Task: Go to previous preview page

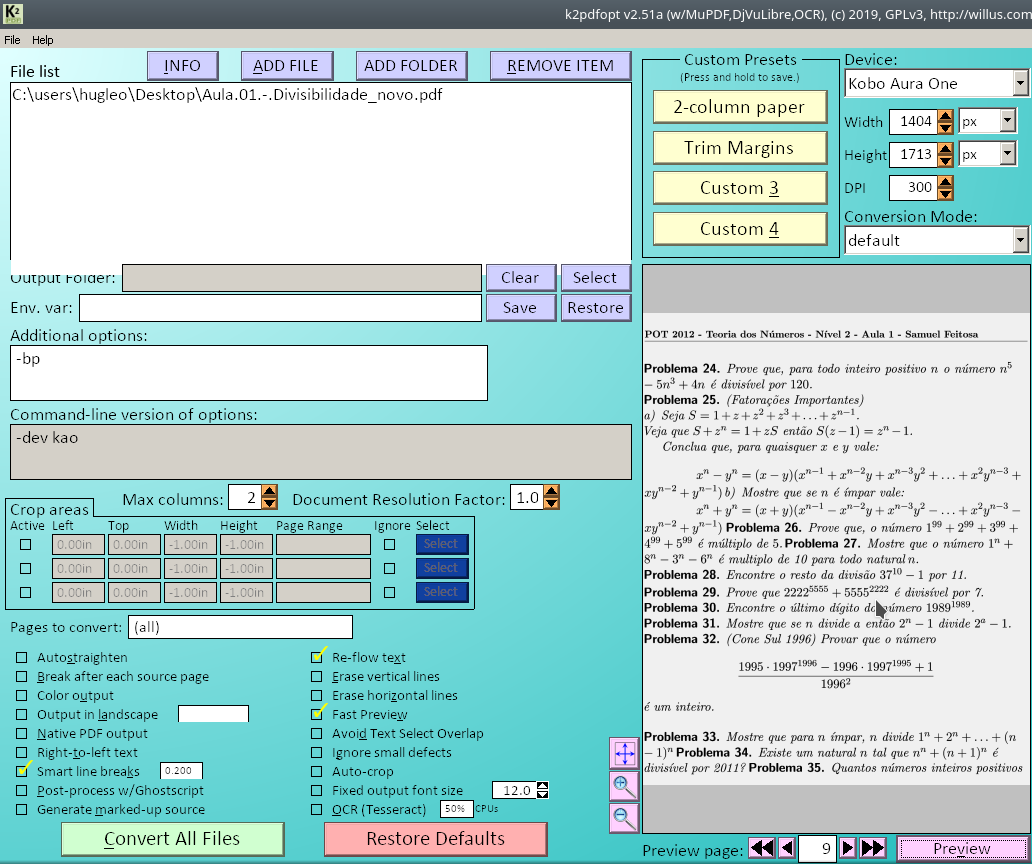Action: click(x=787, y=848)
